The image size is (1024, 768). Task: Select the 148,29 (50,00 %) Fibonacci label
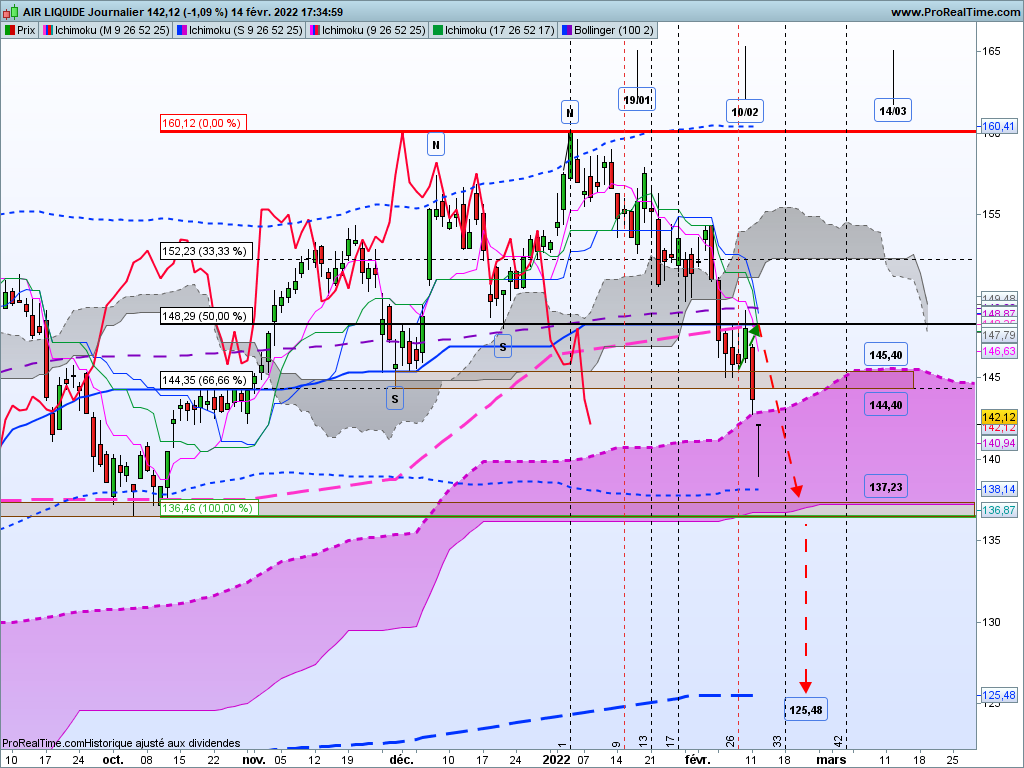click(206, 316)
